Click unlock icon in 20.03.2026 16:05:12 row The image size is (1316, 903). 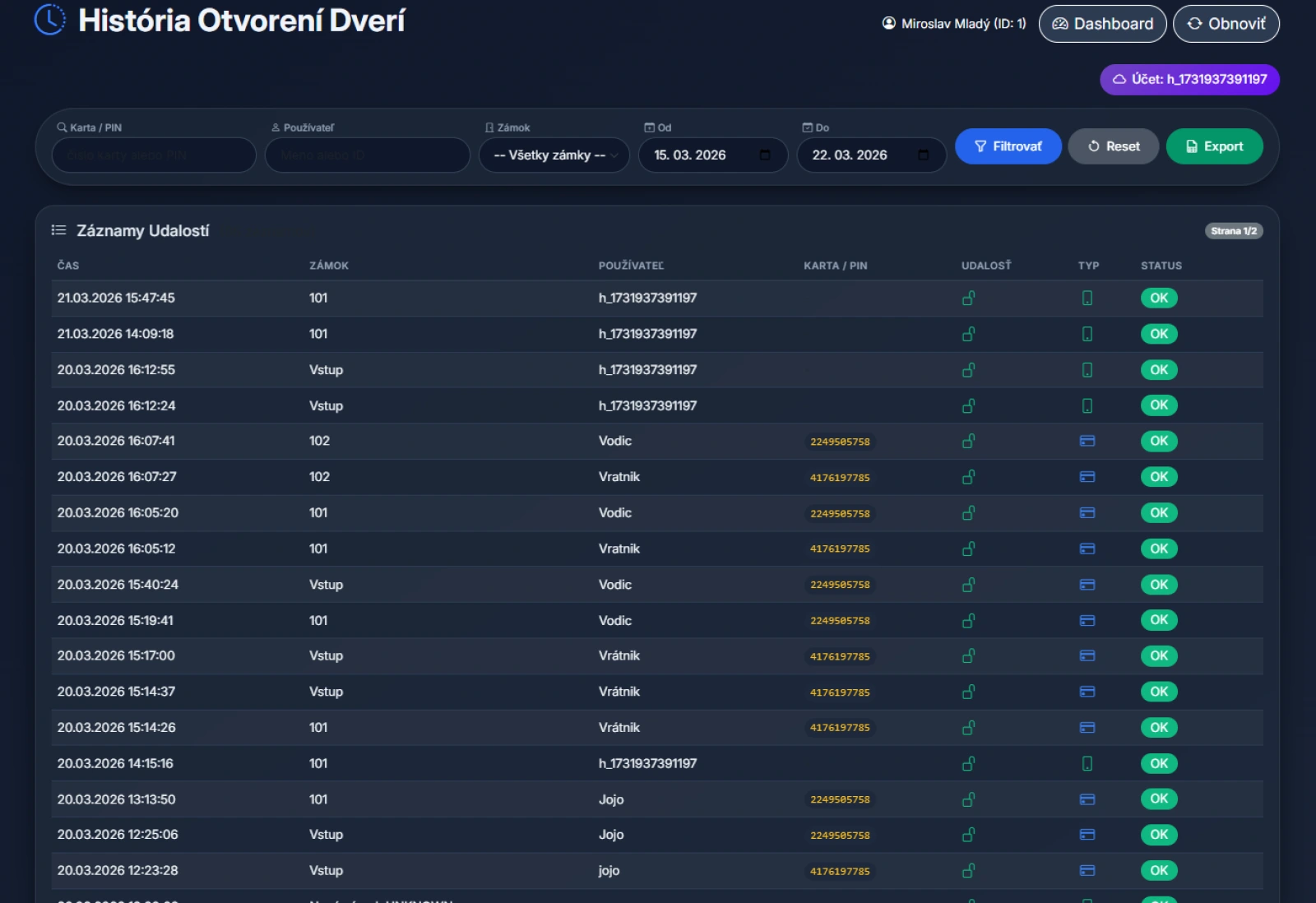pos(969,549)
